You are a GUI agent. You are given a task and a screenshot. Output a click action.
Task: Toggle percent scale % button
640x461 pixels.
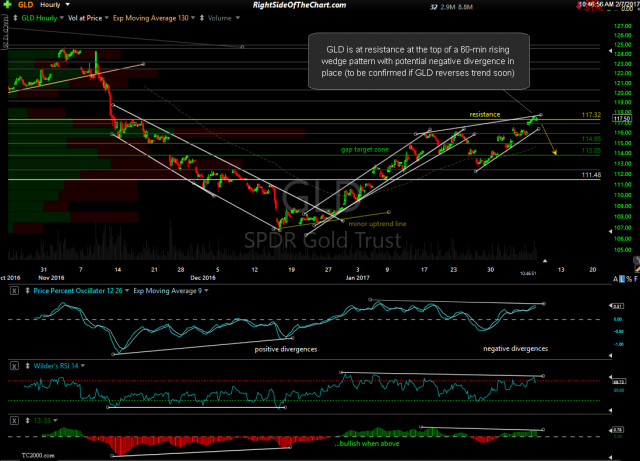pyautogui.click(x=629, y=279)
